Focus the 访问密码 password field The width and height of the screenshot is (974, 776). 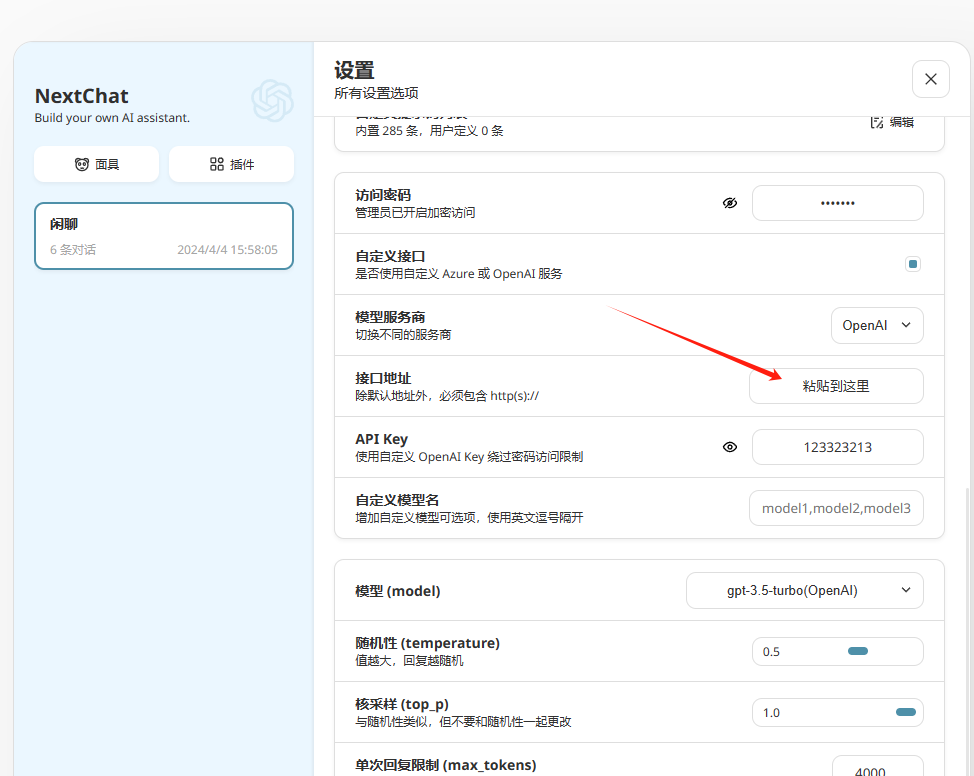[837, 203]
